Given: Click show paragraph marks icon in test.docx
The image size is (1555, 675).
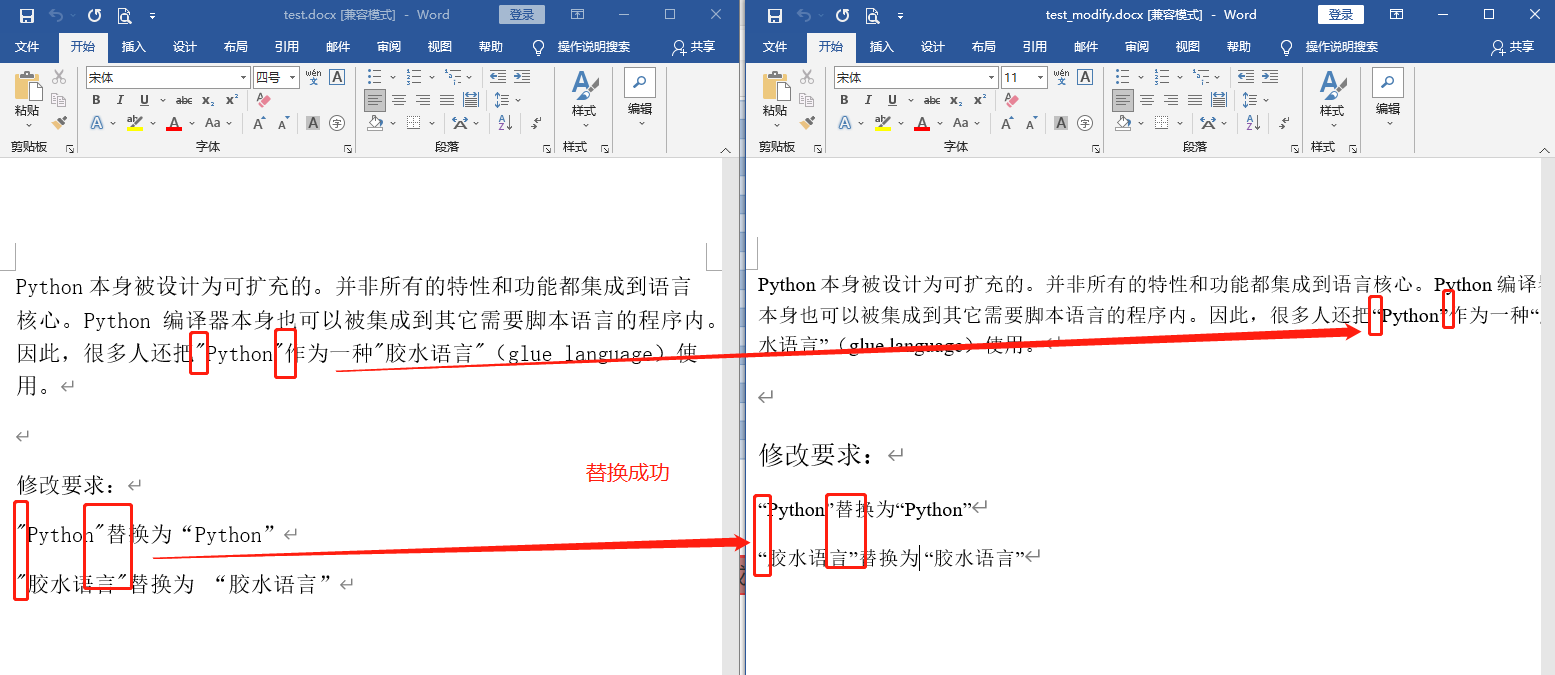Looking at the screenshot, I should tap(537, 123).
